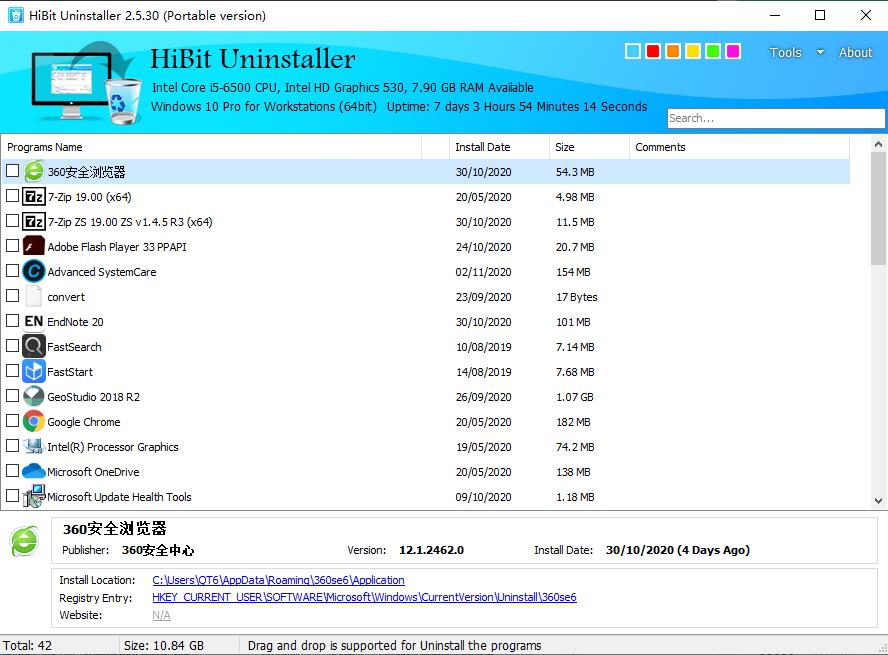The width and height of the screenshot is (888, 655).
Task: Click the Microsoft Update Health Tools icon
Action: [34, 496]
